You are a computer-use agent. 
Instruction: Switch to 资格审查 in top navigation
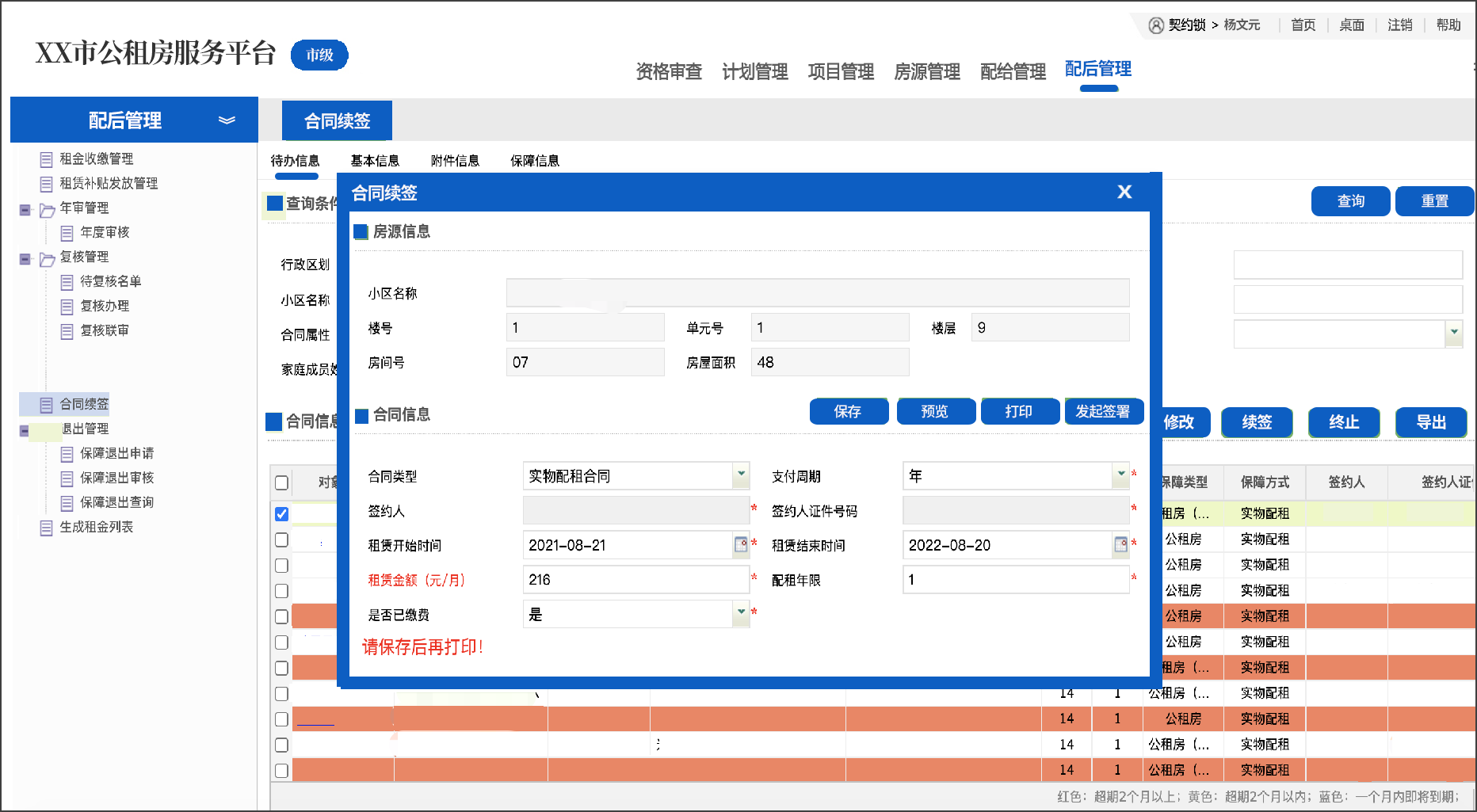point(669,72)
